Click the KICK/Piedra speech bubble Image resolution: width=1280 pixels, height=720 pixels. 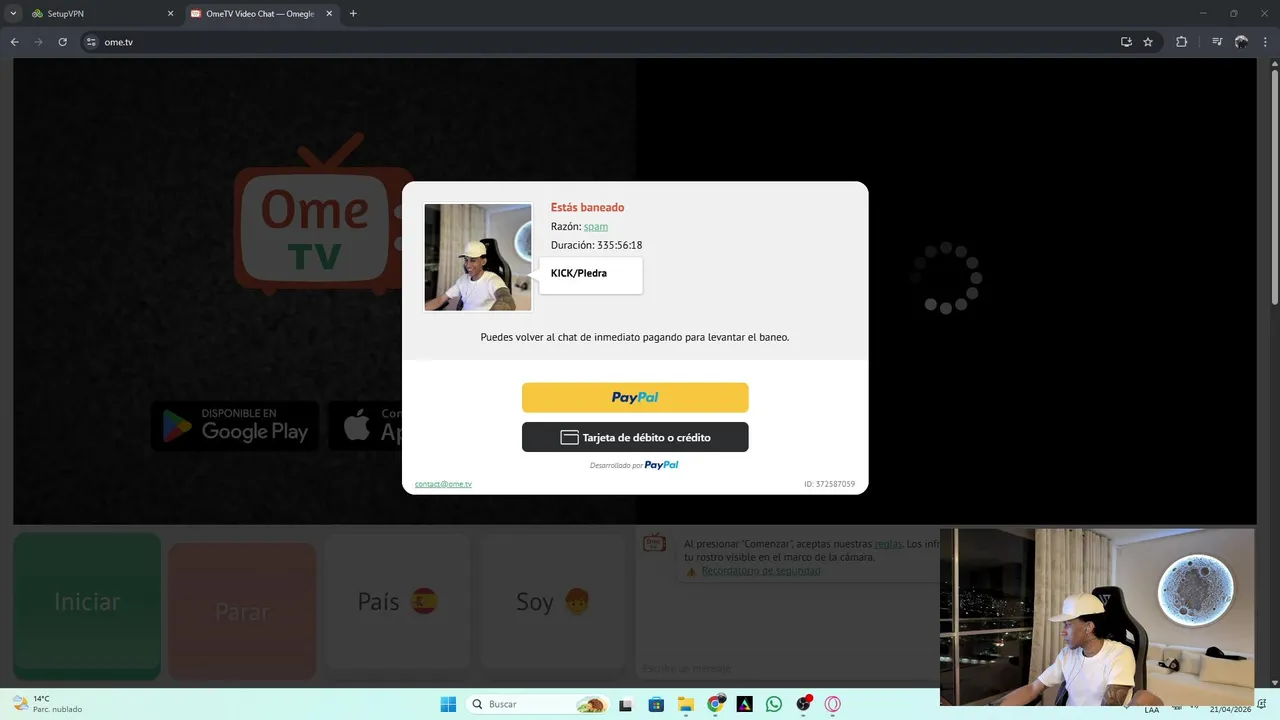[x=590, y=274]
